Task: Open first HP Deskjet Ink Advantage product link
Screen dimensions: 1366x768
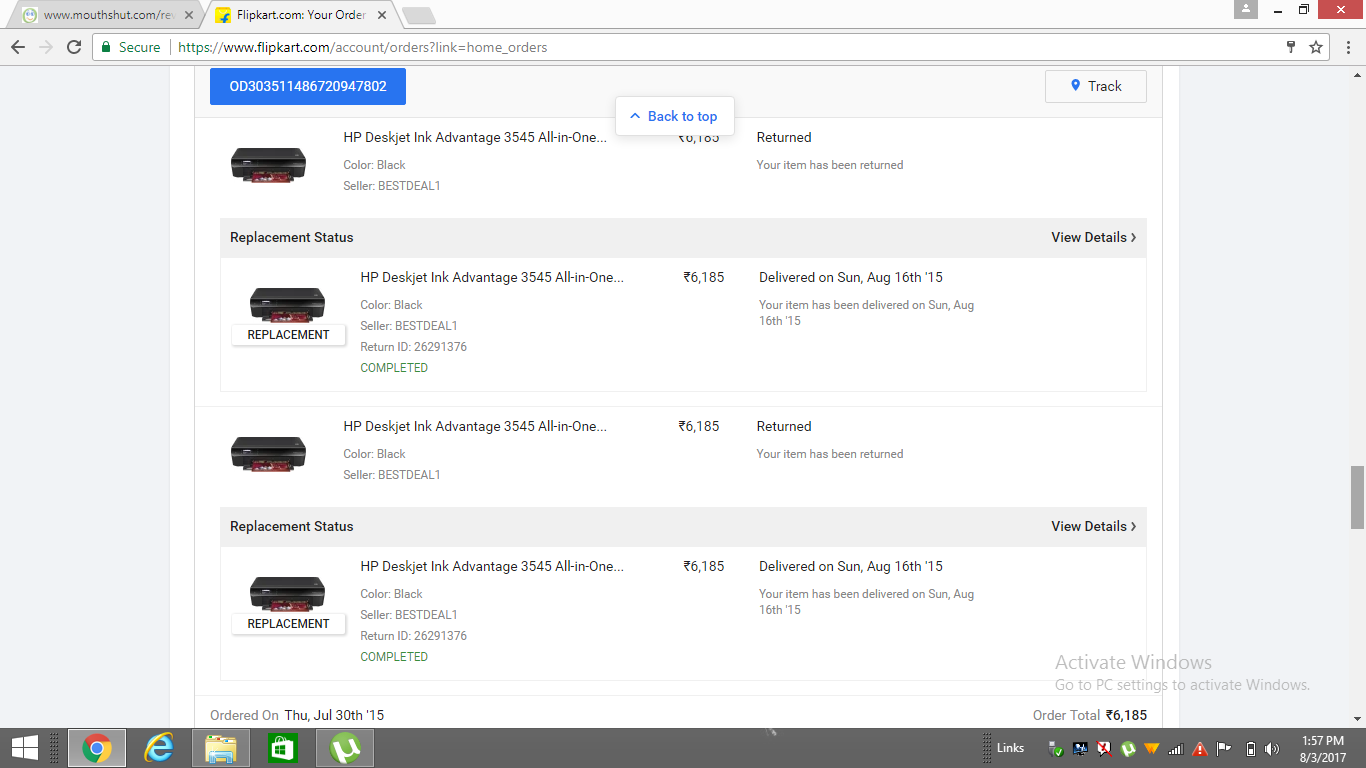Action: [x=475, y=138]
